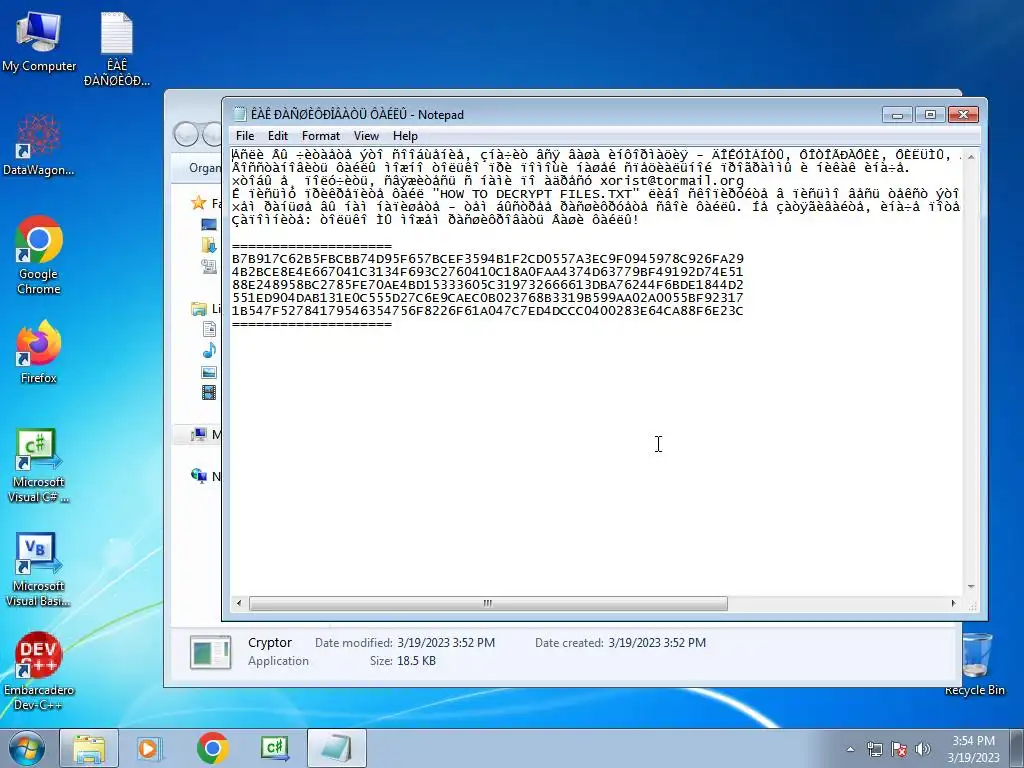Click the hex line starting 4B2BCE8E4E66
The height and width of the screenshot is (768, 1024).
487,272
